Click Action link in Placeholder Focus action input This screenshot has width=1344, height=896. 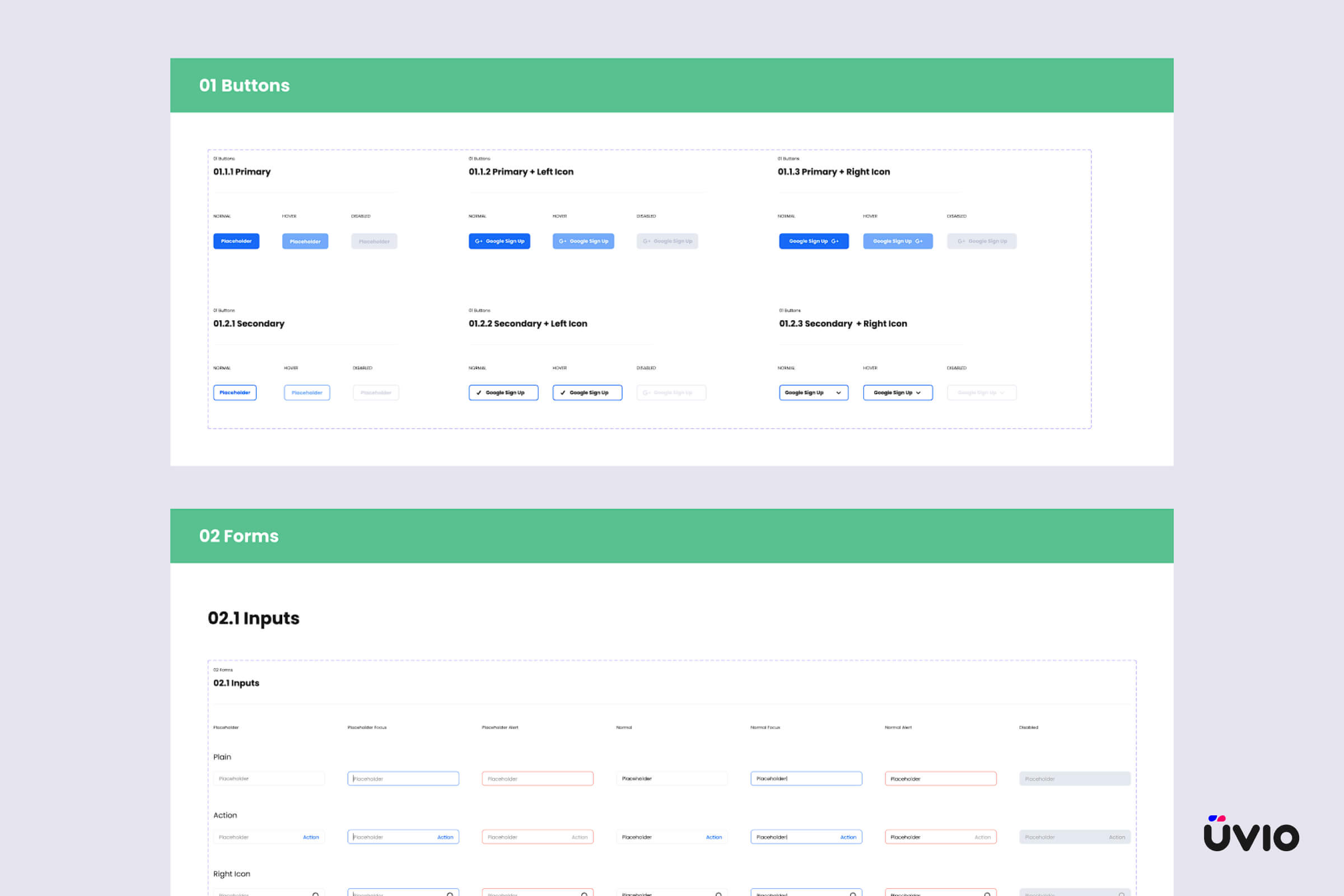pos(445,837)
